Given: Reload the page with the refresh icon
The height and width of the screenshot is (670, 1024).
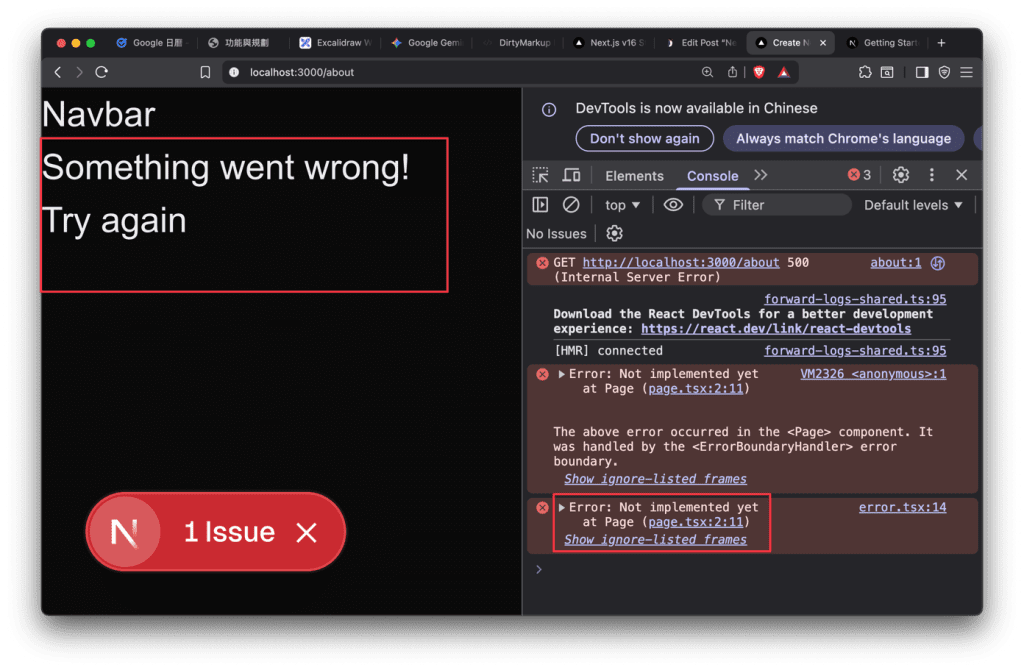Looking at the screenshot, I should (101, 72).
